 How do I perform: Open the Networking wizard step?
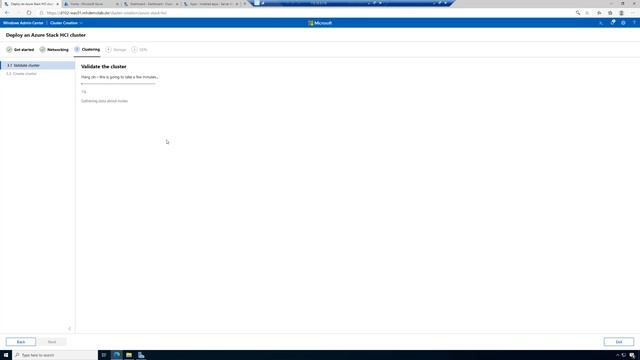tap(54, 49)
